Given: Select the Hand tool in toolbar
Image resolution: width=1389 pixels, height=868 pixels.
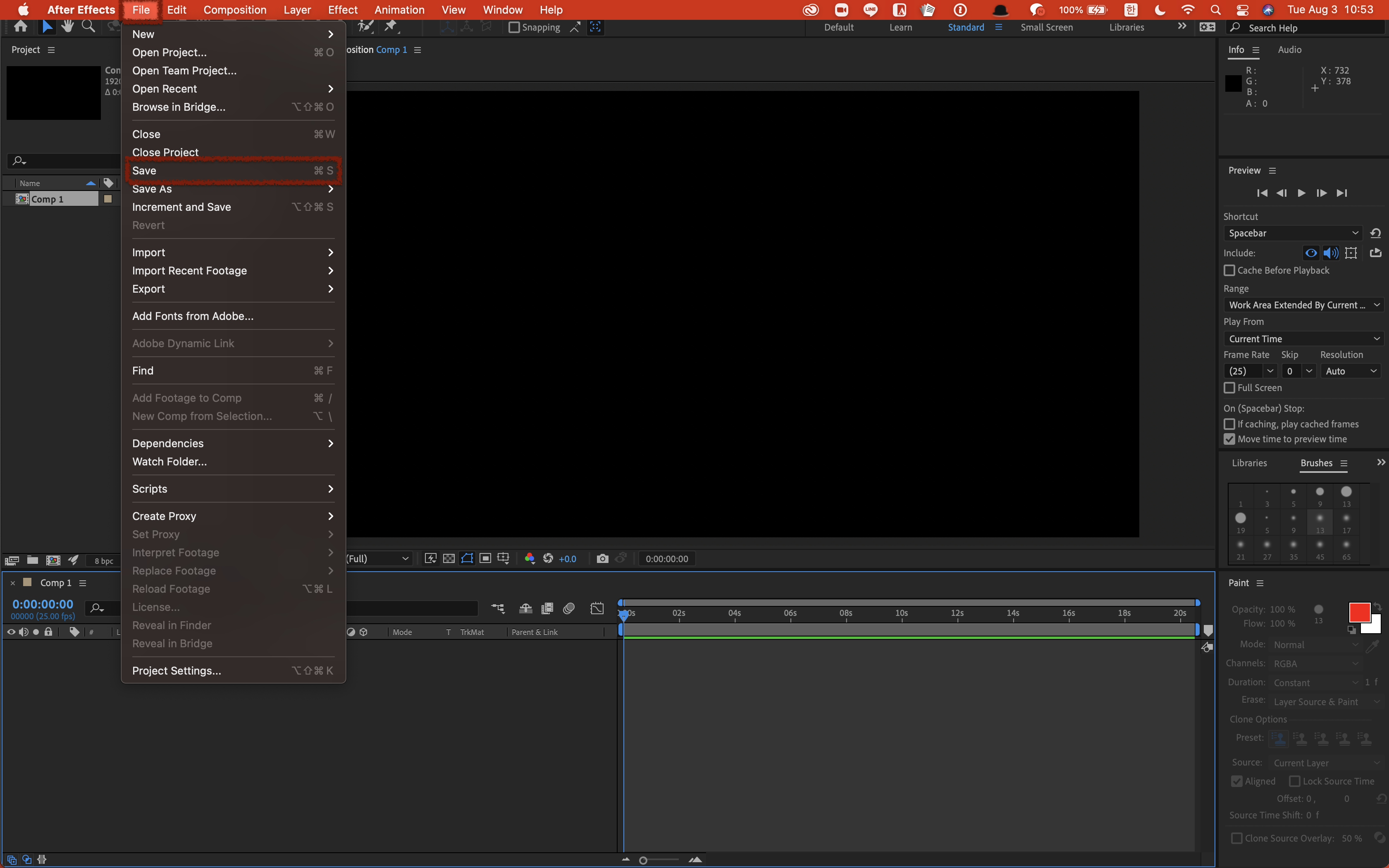Looking at the screenshot, I should click(68, 26).
